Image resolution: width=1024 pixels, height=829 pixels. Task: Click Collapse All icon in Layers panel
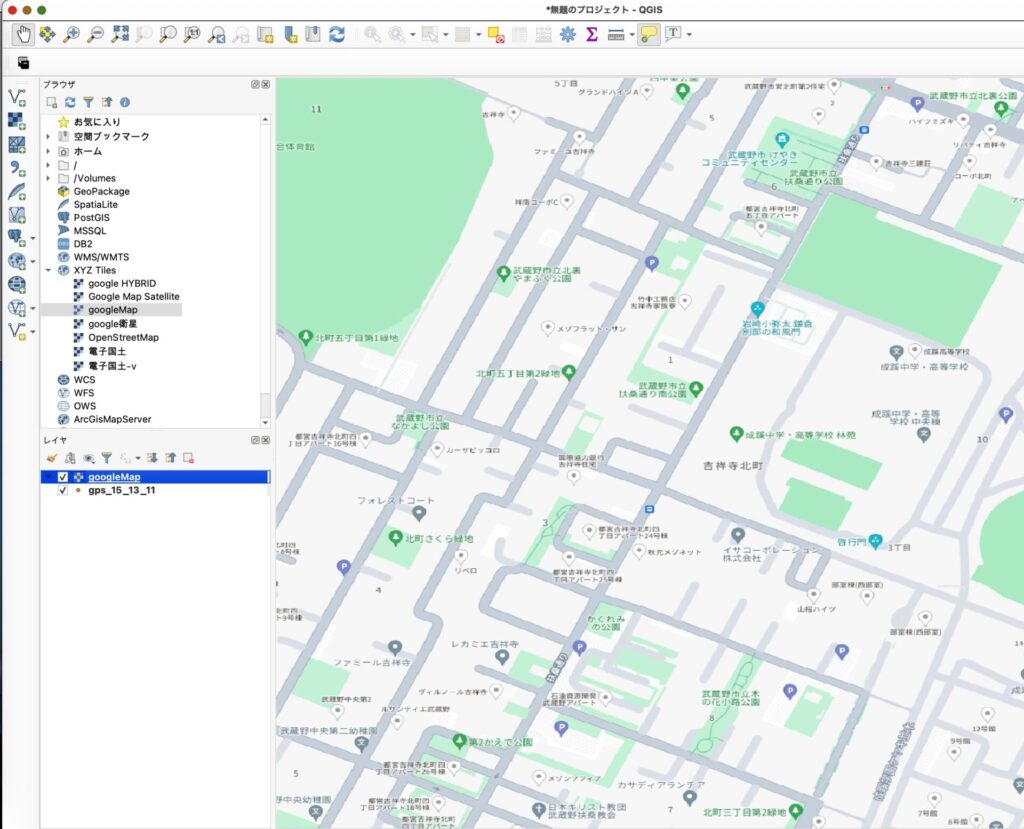coord(170,458)
